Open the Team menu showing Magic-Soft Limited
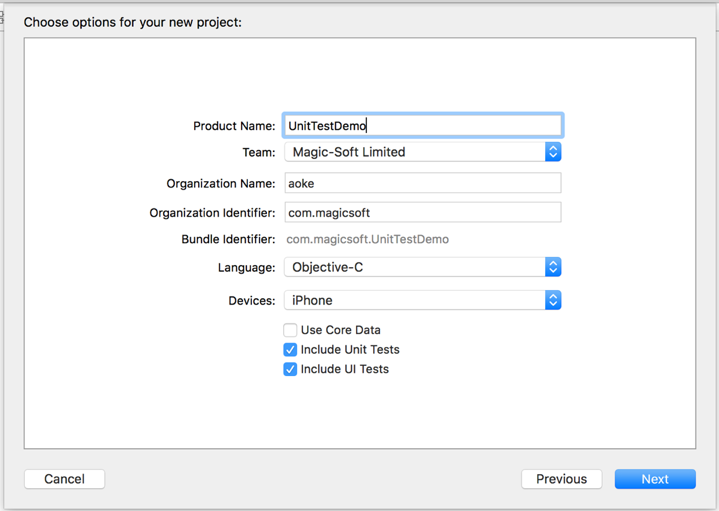Screen dimensions: 719x511 pyautogui.click(x=423, y=152)
